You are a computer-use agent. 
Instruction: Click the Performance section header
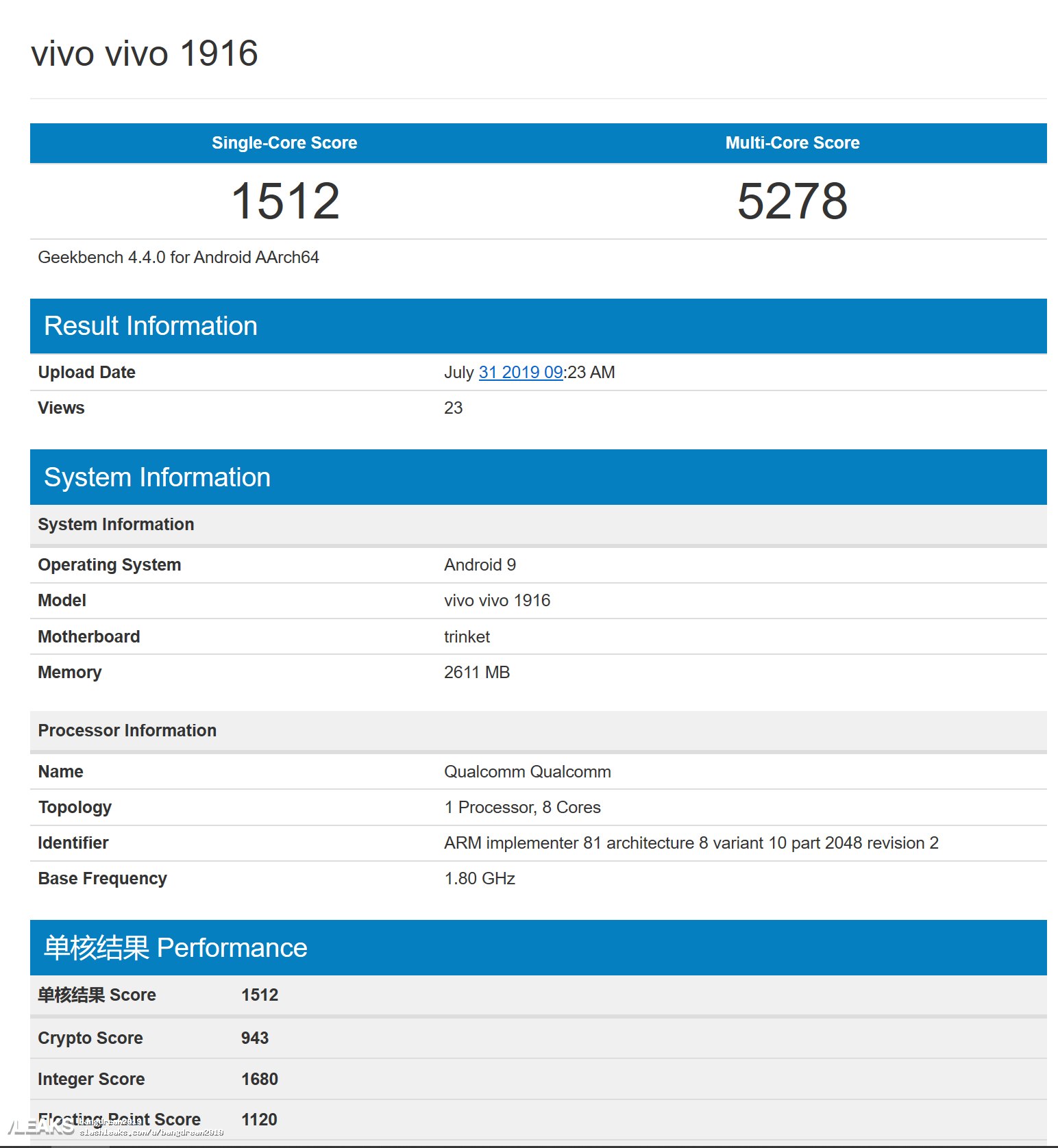175,948
